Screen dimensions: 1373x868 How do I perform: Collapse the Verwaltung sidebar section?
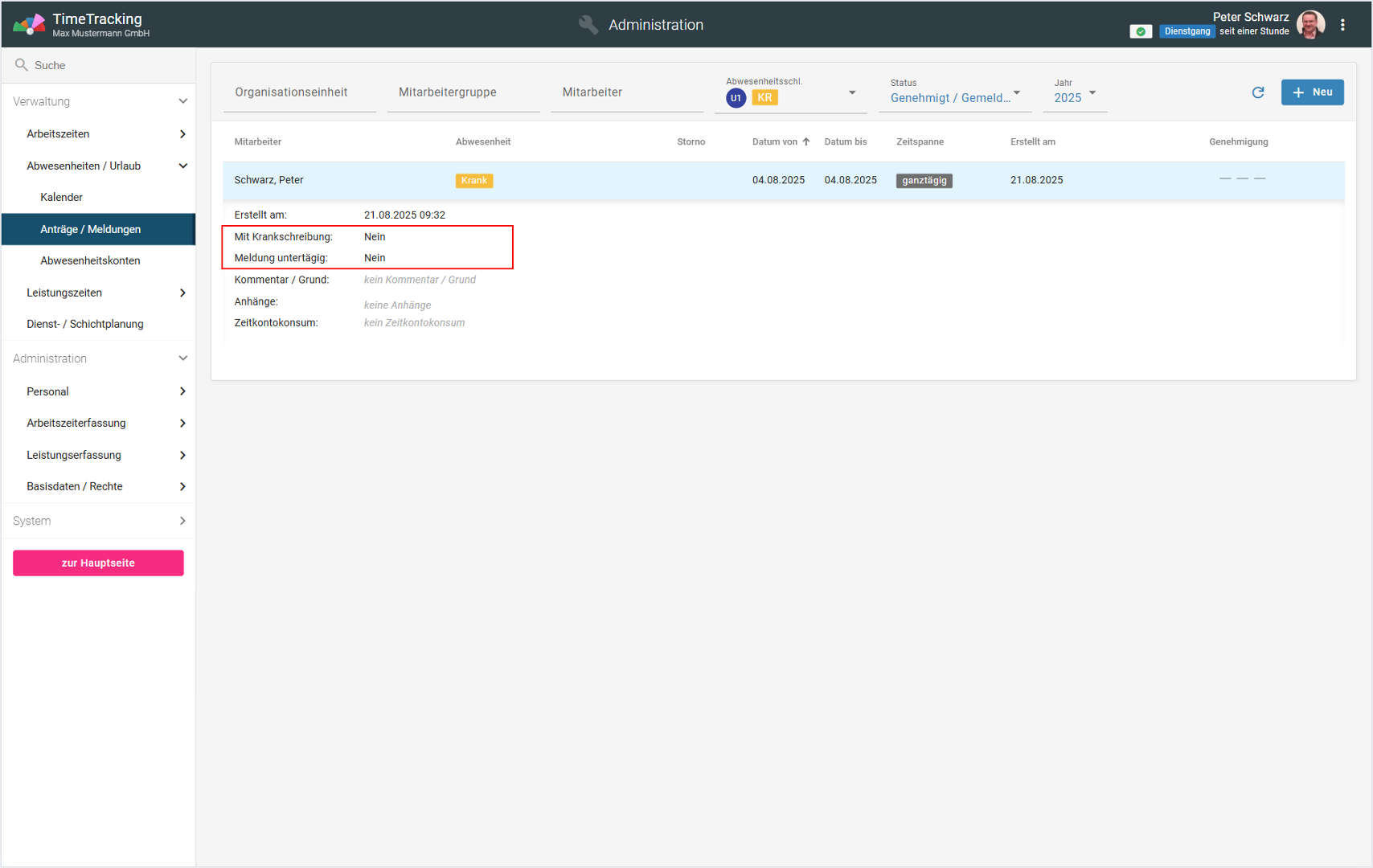pos(182,101)
